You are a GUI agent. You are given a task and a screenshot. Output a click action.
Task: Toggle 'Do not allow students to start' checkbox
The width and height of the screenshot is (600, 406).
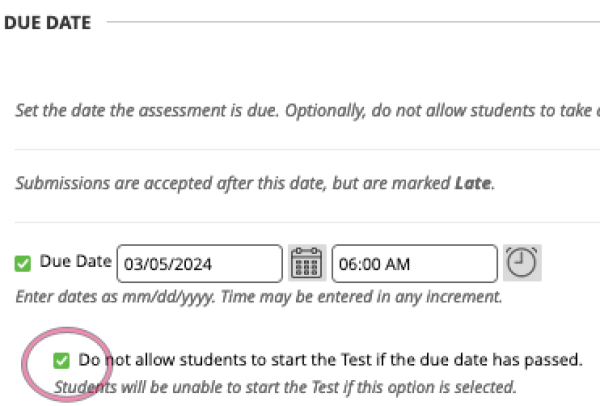click(x=61, y=360)
